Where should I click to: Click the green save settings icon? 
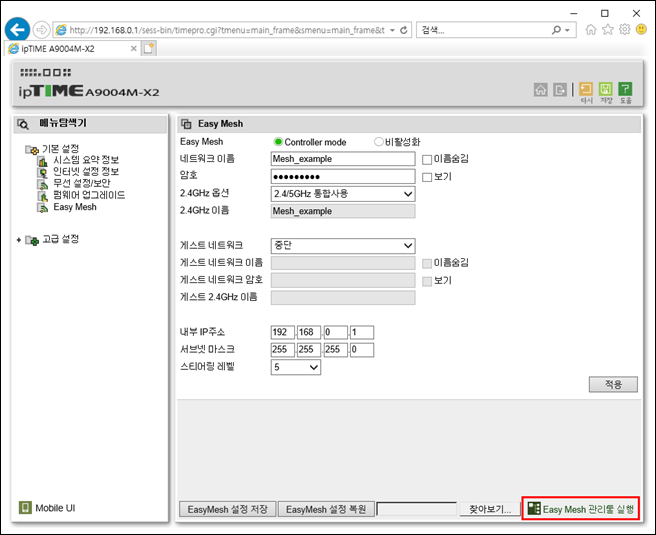coord(605,89)
